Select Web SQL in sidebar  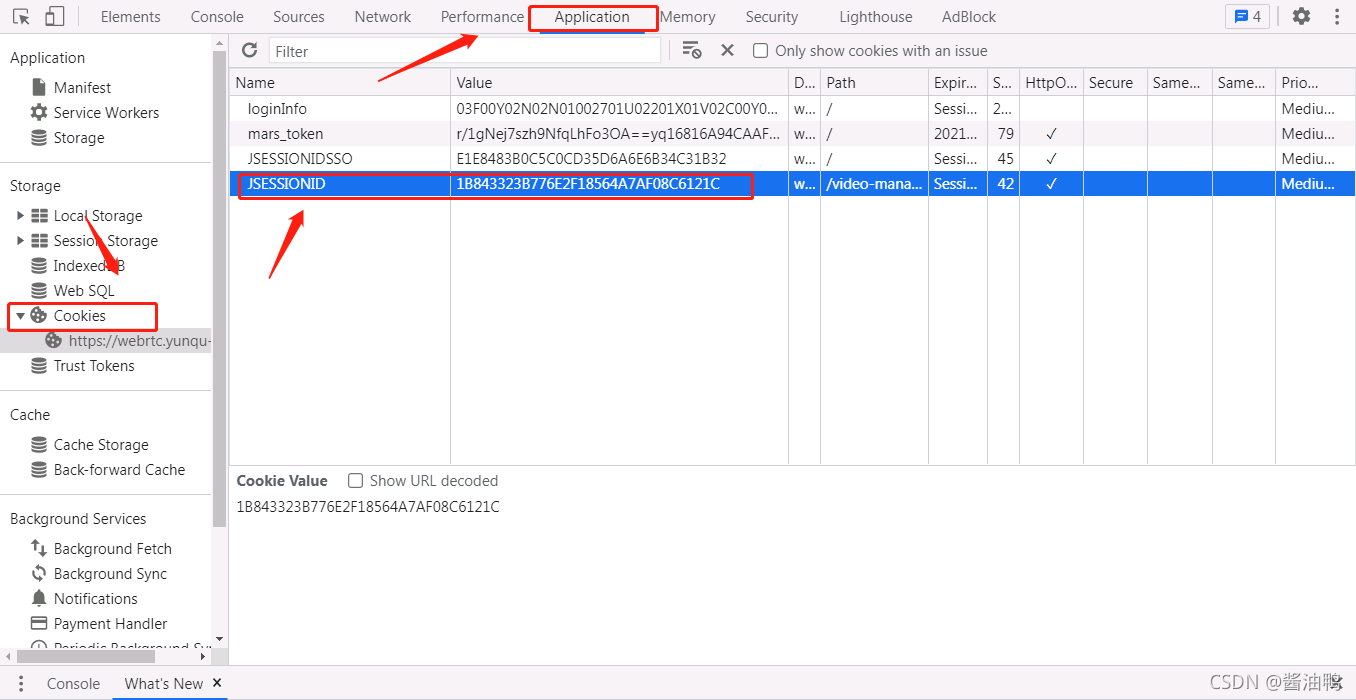click(x=84, y=291)
